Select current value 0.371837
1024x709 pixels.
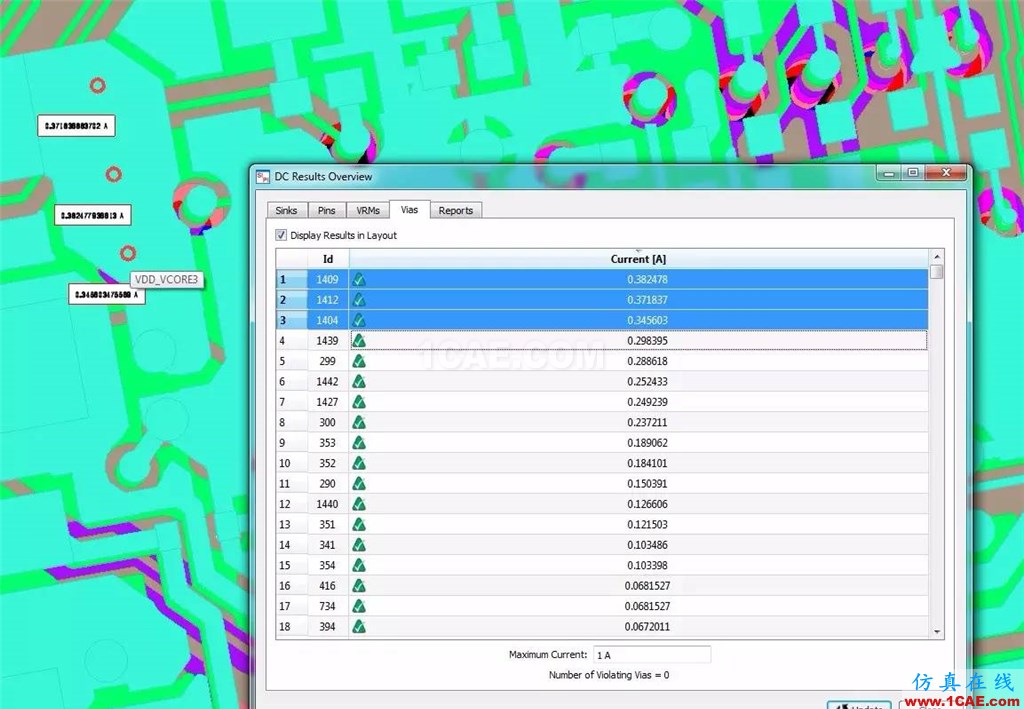point(647,300)
